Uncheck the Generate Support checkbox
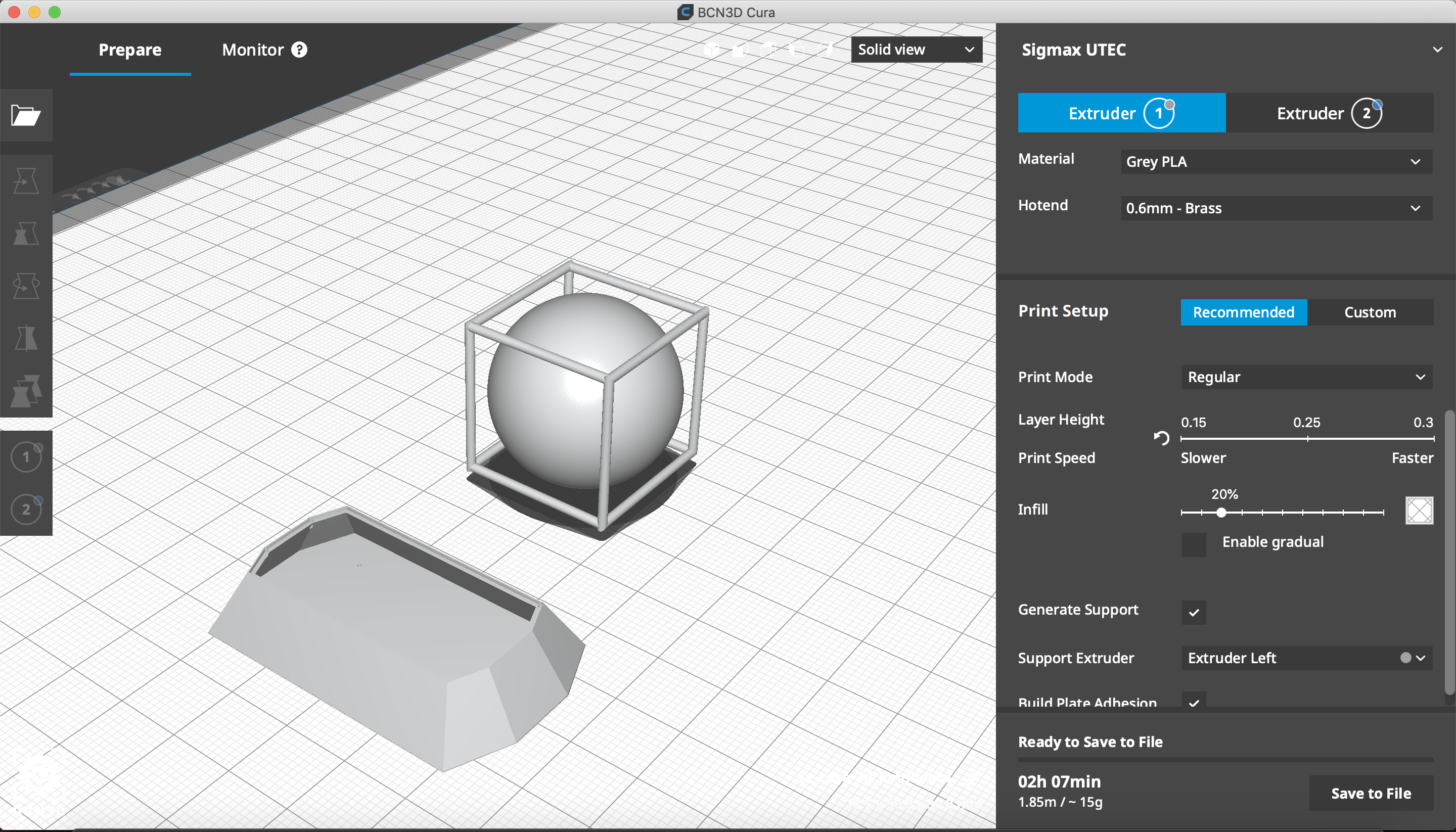Screen dimensions: 1456x832 (x=1194, y=613)
